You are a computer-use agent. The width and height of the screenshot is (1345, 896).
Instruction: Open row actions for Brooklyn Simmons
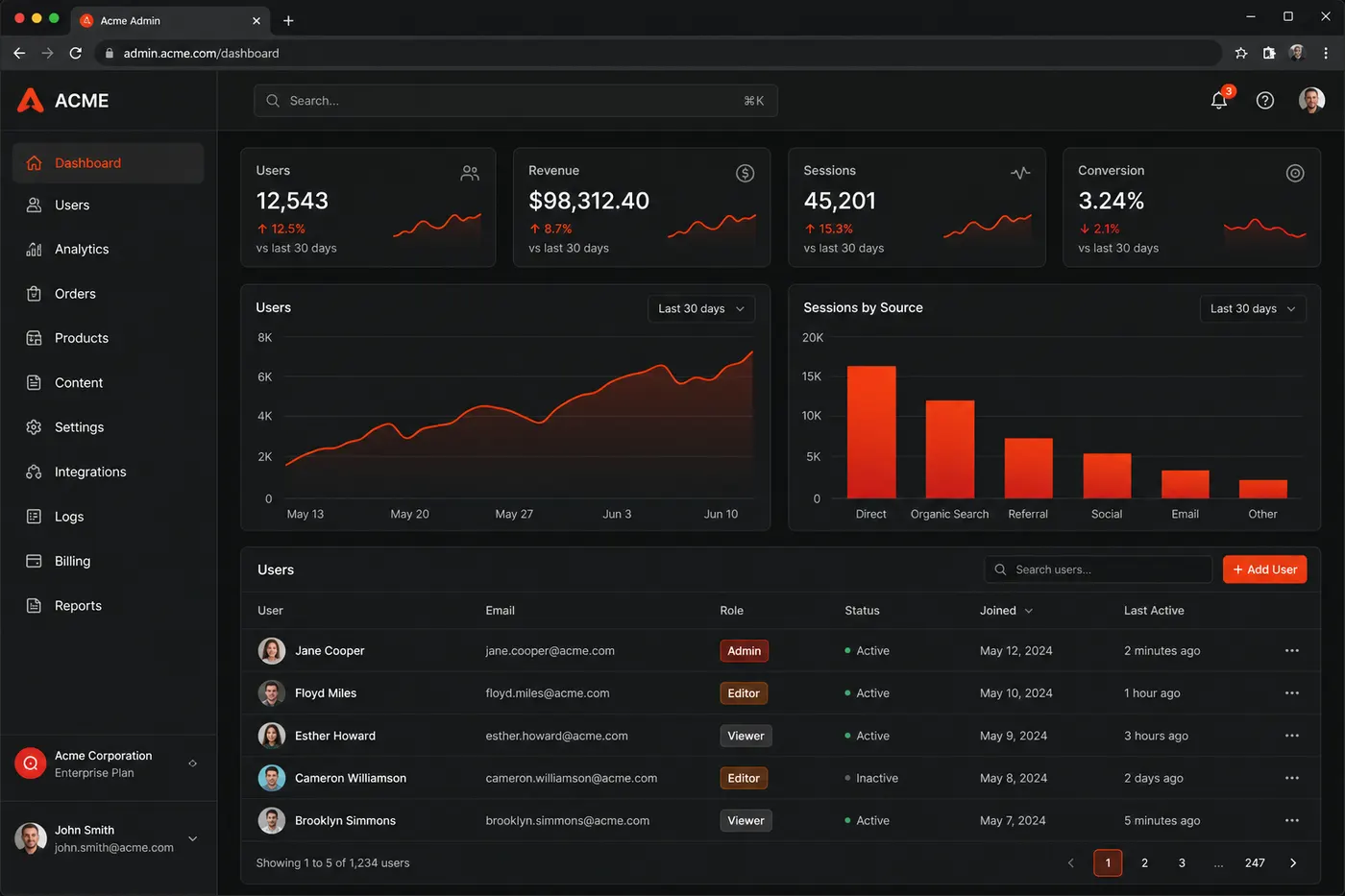click(x=1292, y=821)
